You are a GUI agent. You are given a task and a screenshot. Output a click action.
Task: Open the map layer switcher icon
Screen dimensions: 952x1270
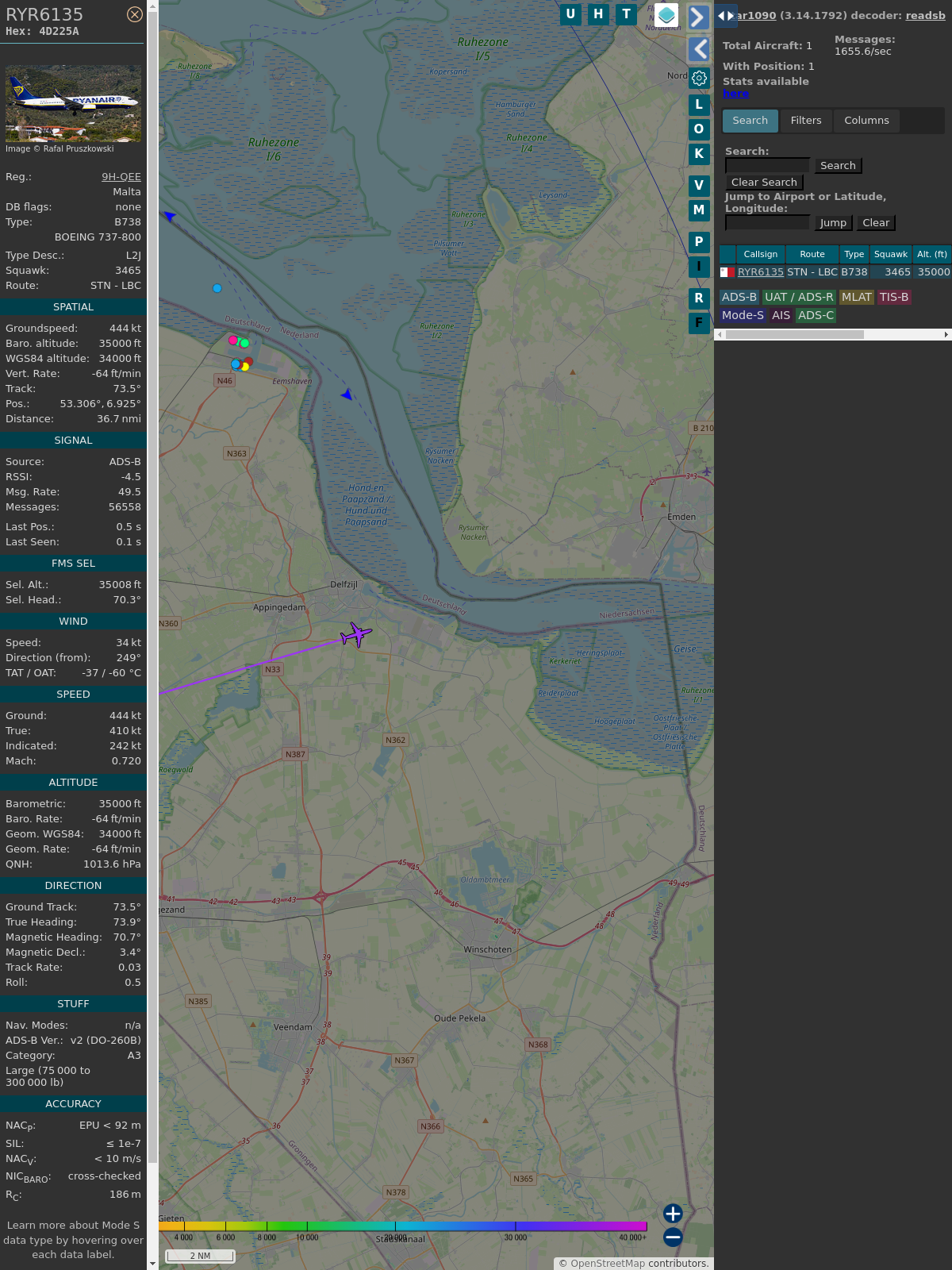click(x=666, y=14)
